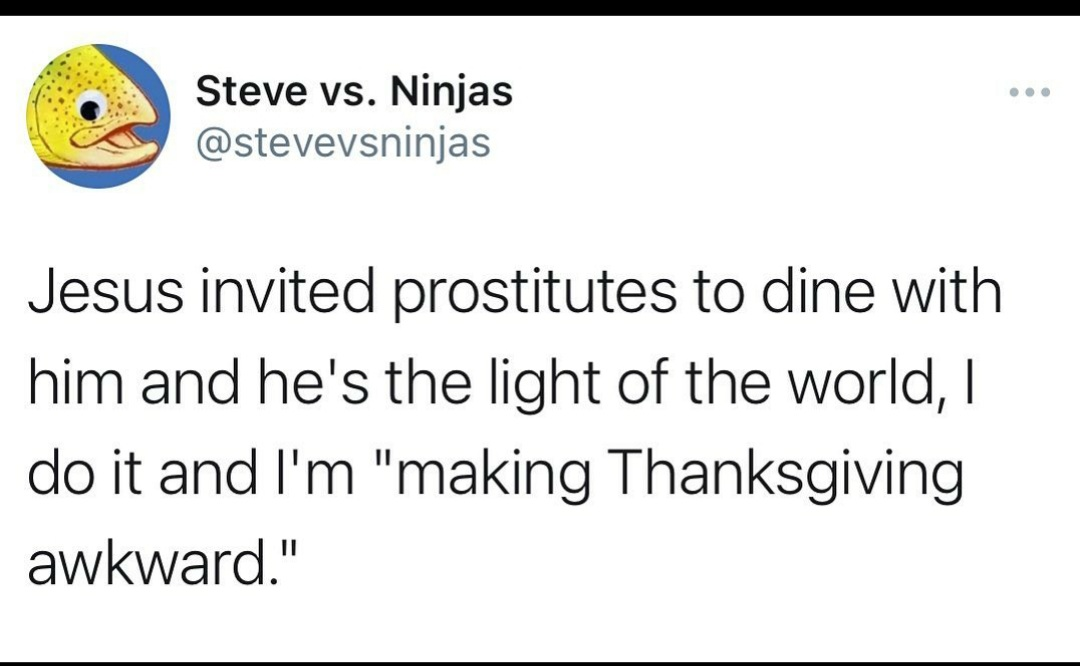Click the black bar above the tweet
1080x666 pixels.
pos(540,7)
